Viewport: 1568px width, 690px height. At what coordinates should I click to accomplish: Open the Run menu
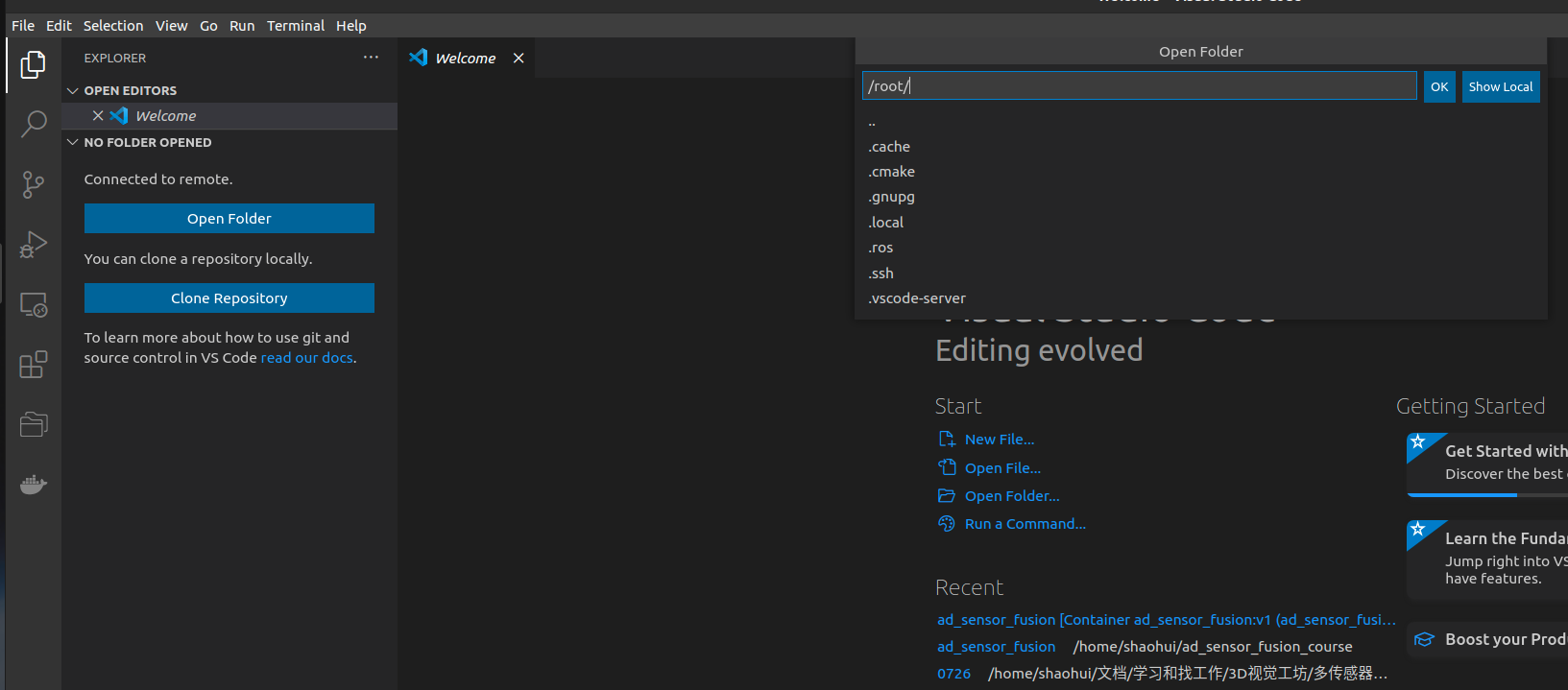pyautogui.click(x=242, y=26)
